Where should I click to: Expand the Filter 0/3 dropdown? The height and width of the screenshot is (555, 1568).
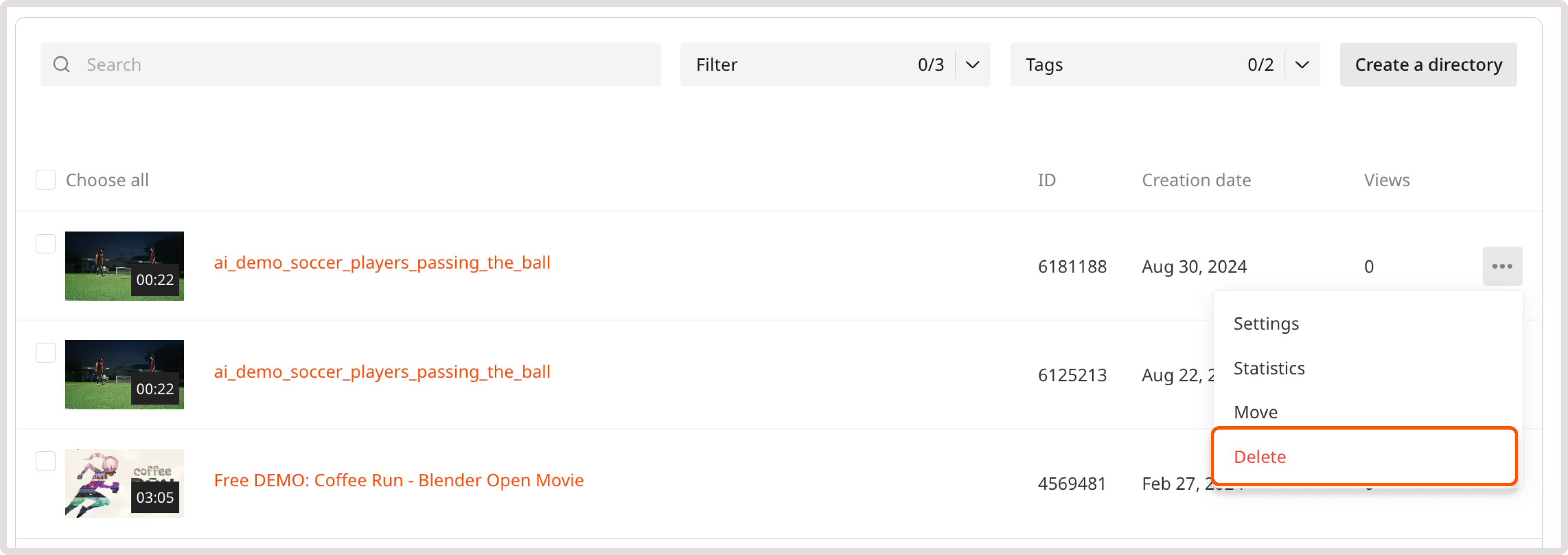point(835,64)
